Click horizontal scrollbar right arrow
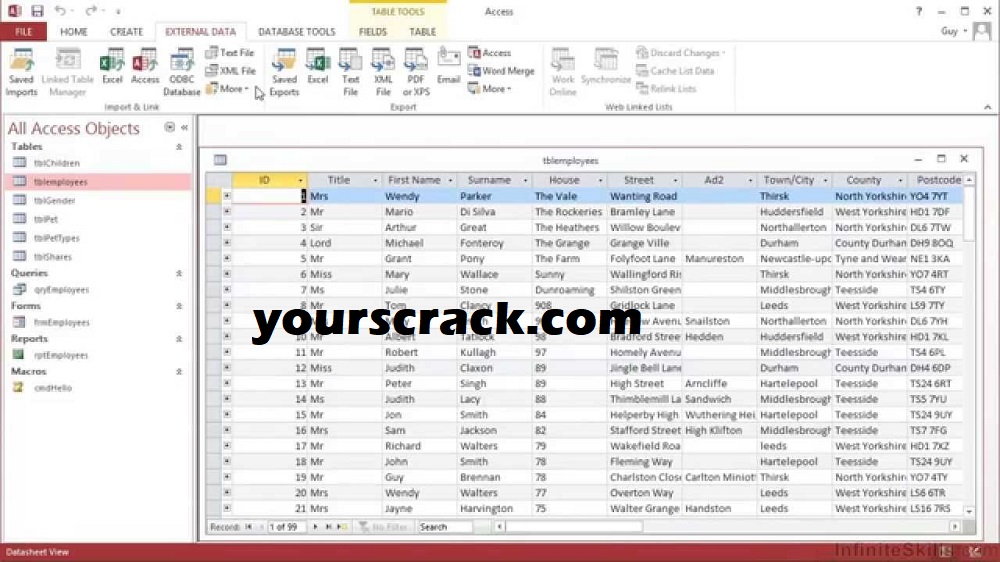The width and height of the screenshot is (1000, 562). click(955, 527)
